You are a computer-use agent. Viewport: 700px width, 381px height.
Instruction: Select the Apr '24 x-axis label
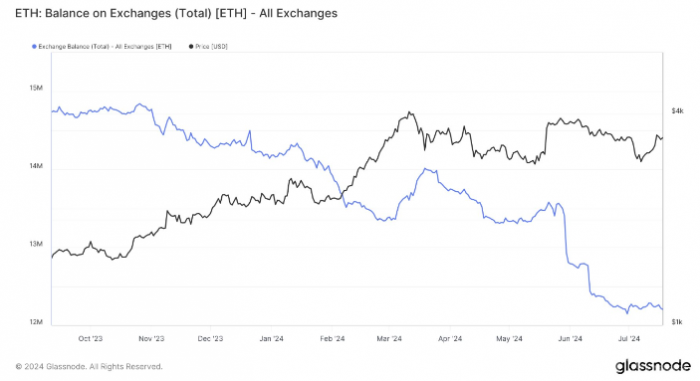450,339
